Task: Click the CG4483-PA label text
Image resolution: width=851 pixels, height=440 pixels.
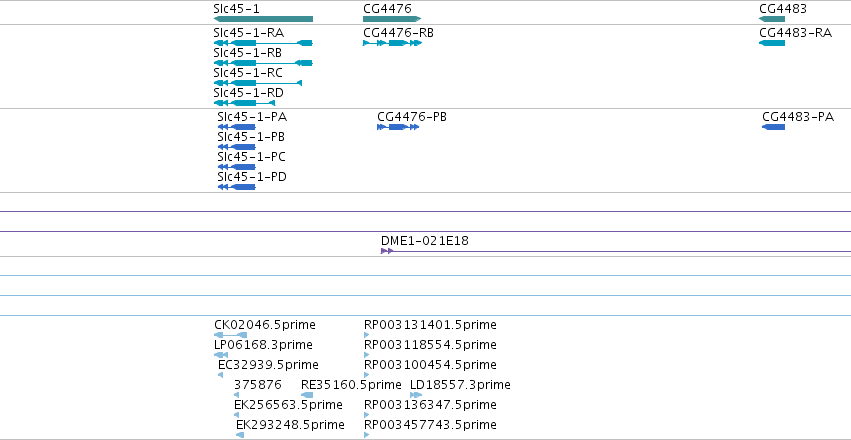Action: click(798, 117)
